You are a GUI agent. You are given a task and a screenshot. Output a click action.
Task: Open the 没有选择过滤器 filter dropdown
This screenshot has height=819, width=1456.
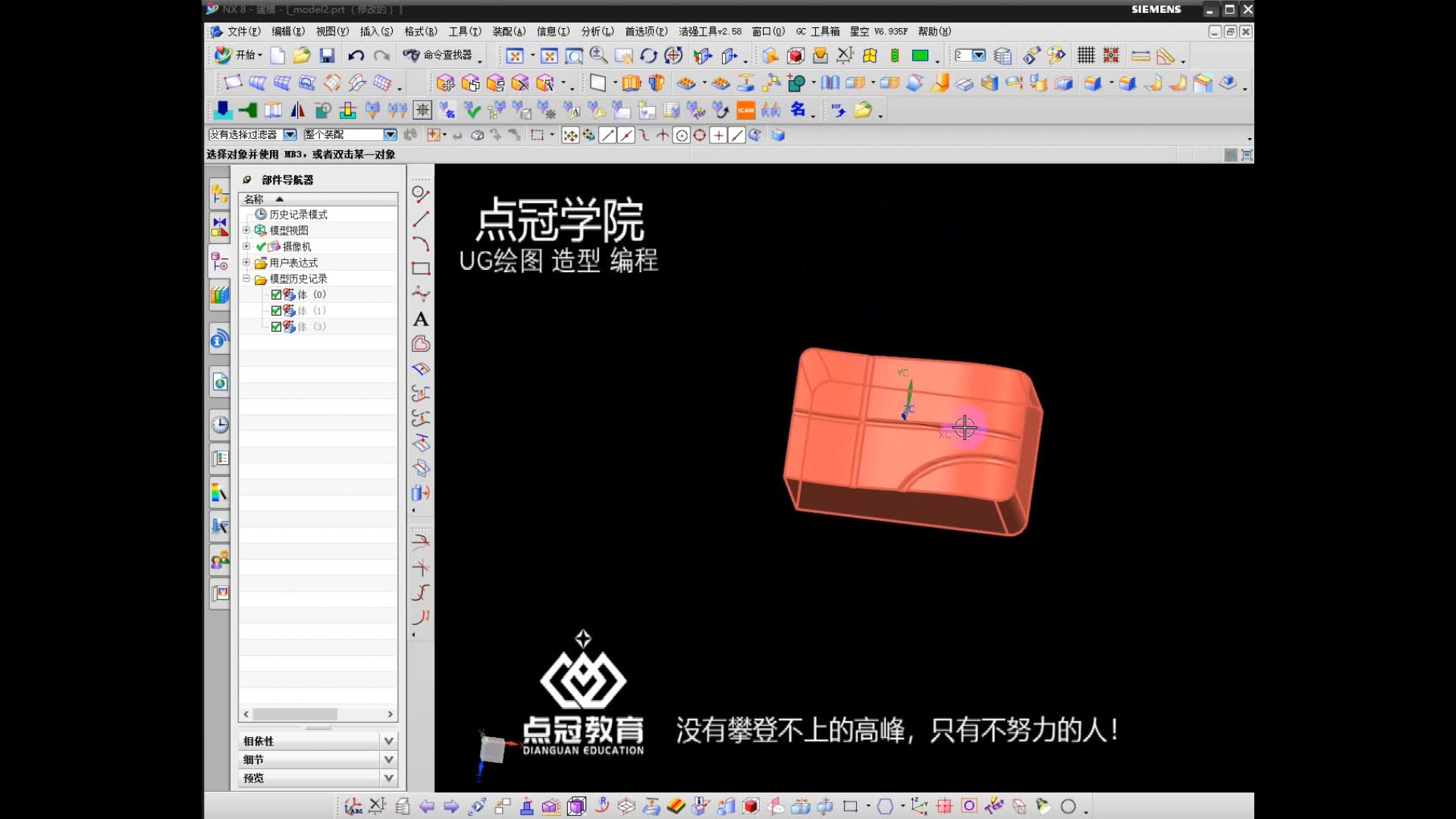pos(290,134)
